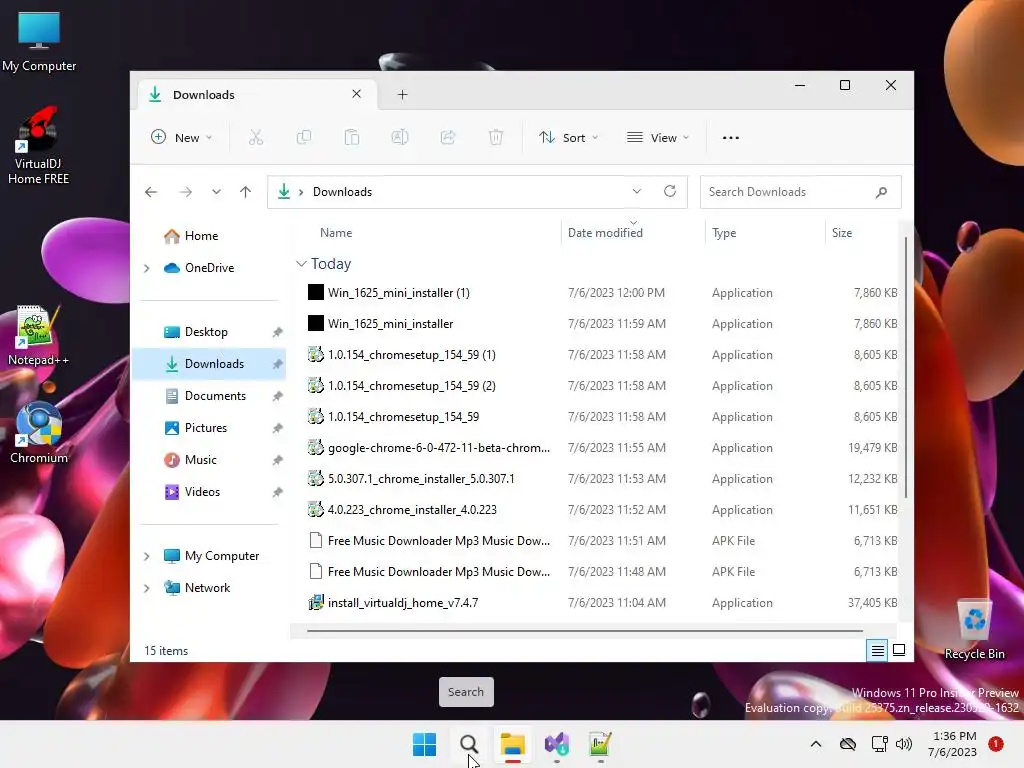Sort by Type column header
The height and width of the screenshot is (768, 1024).
pos(724,233)
